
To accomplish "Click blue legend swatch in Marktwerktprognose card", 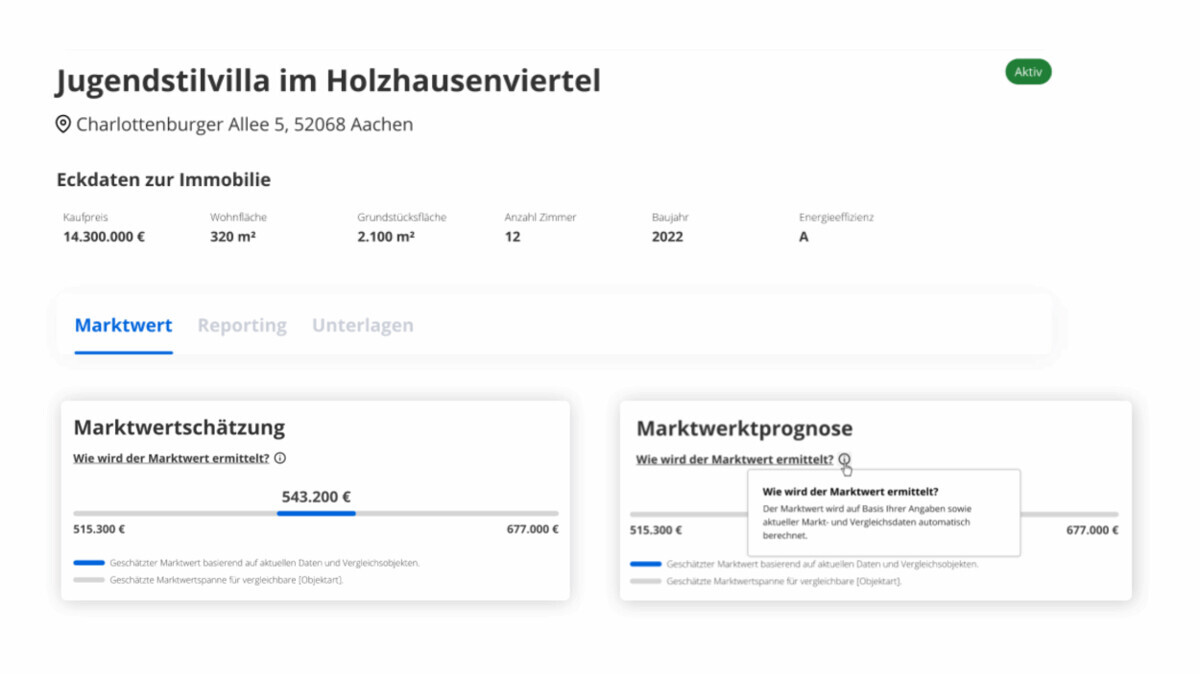I will (x=645, y=564).
